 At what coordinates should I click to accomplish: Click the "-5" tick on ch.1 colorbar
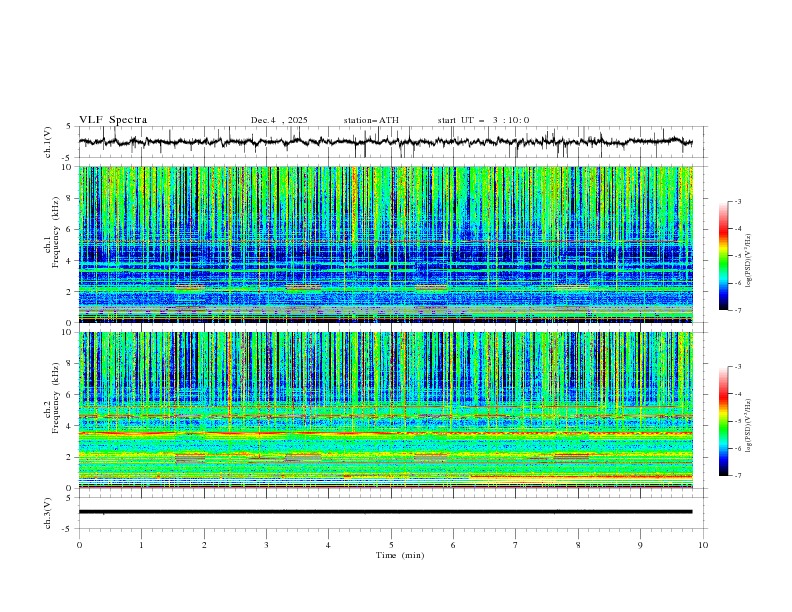(738, 256)
